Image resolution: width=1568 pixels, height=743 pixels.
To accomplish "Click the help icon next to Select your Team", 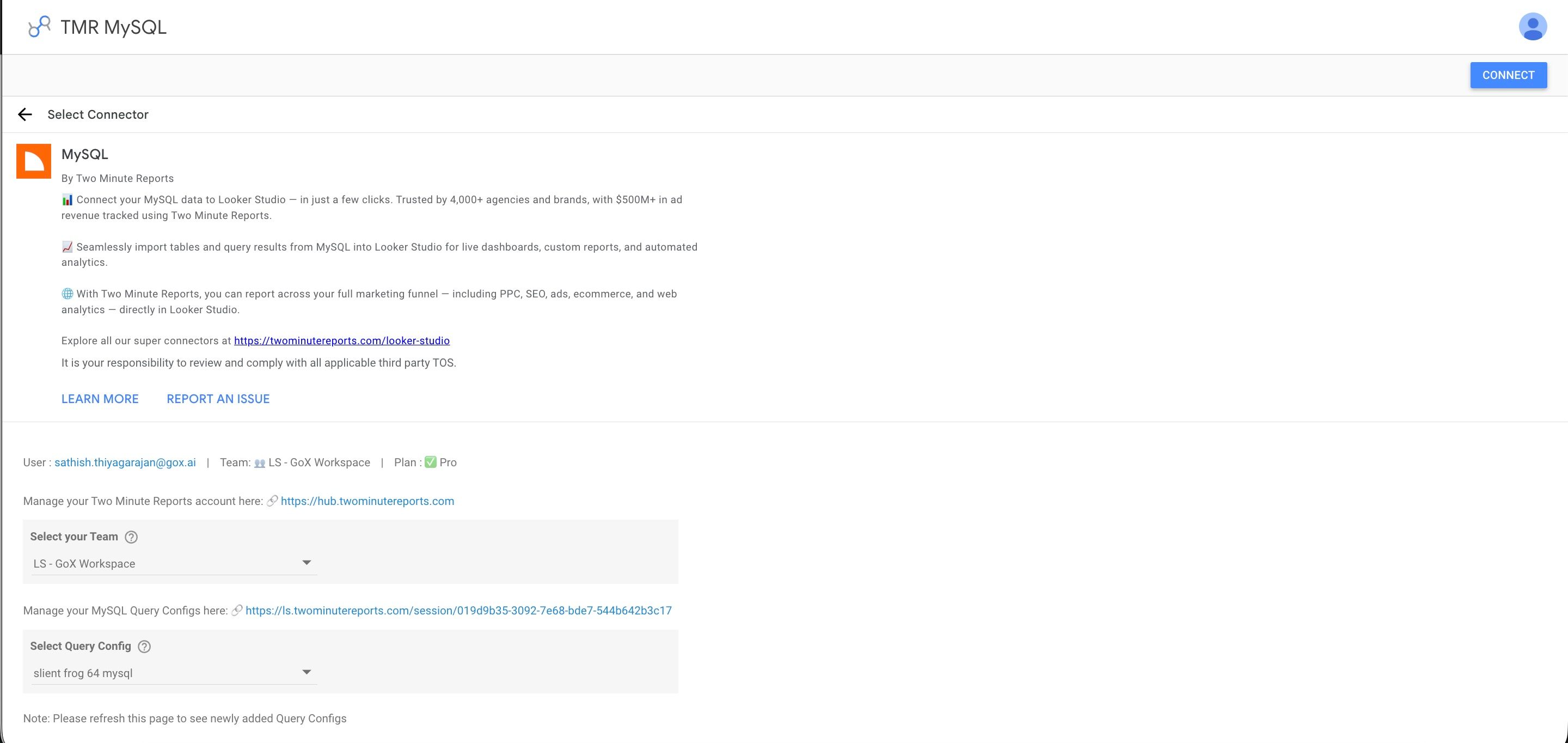I will (131, 537).
